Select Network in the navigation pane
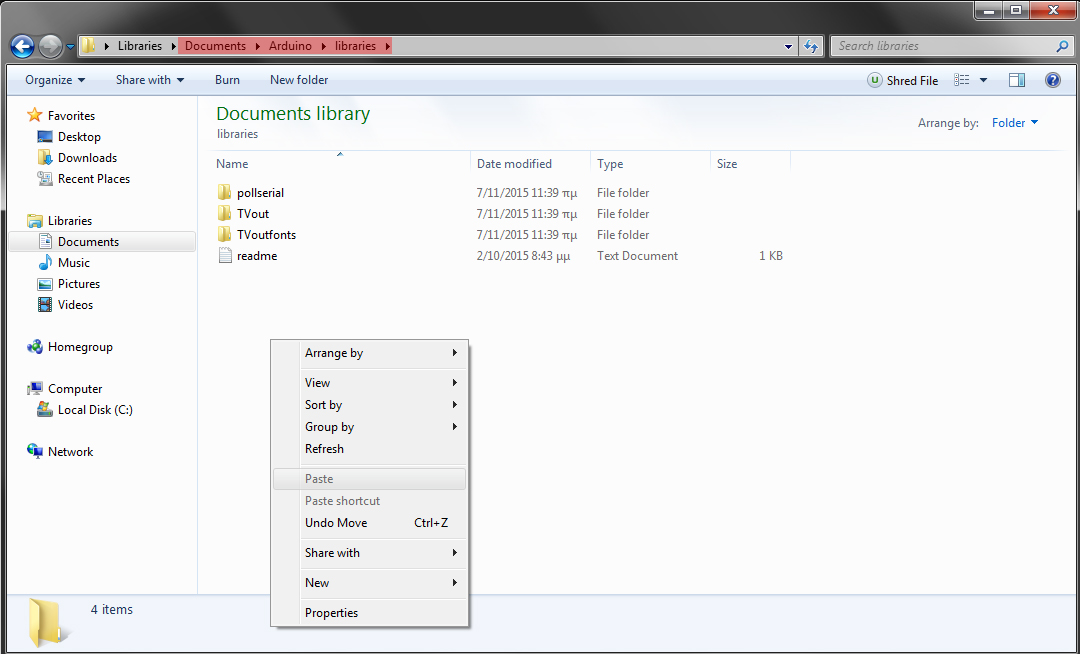Image resolution: width=1080 pixels, height=654 pixels. pyautogui.click(x=70, y=452)
